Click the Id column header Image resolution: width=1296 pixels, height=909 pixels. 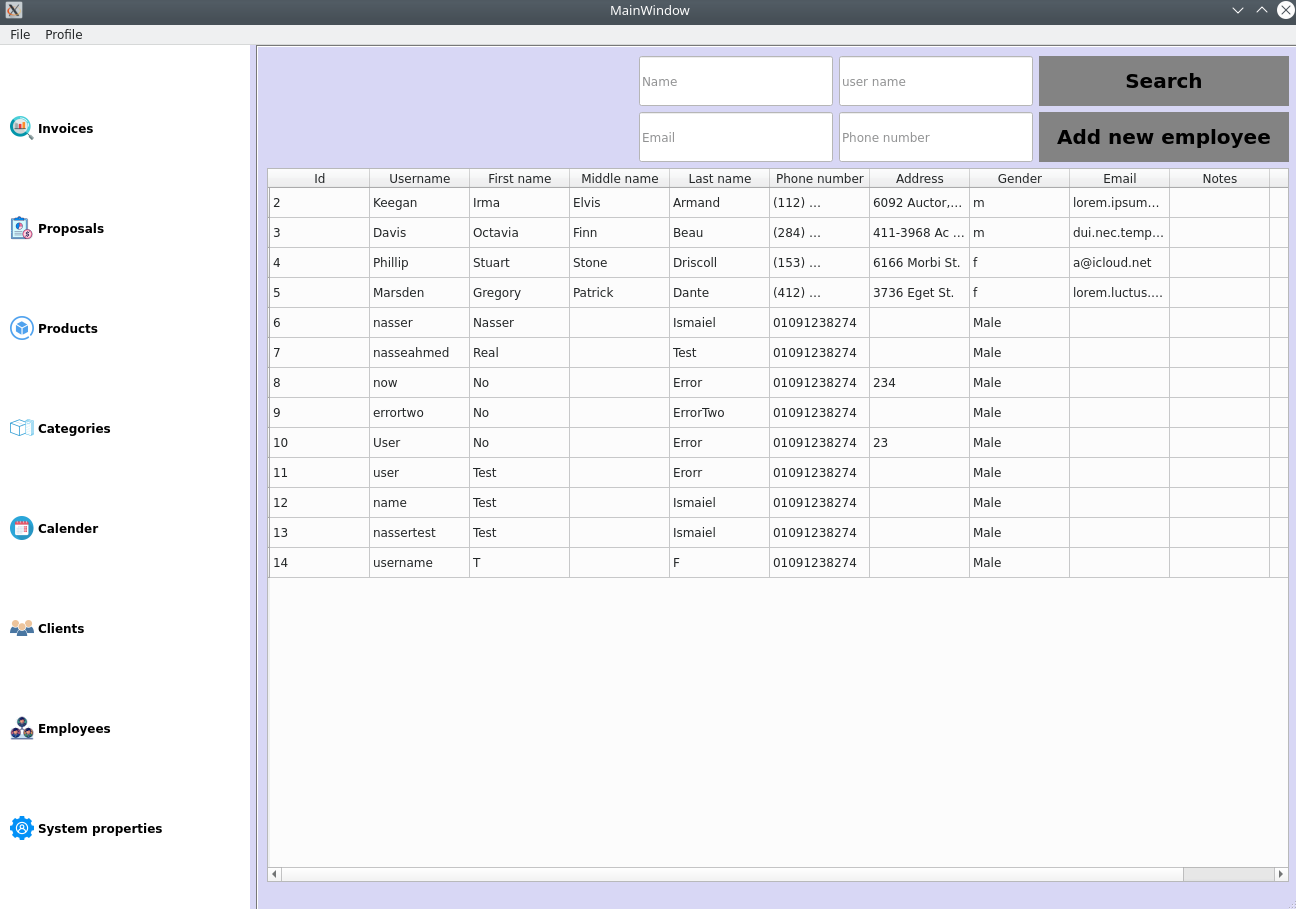point(318,178)
